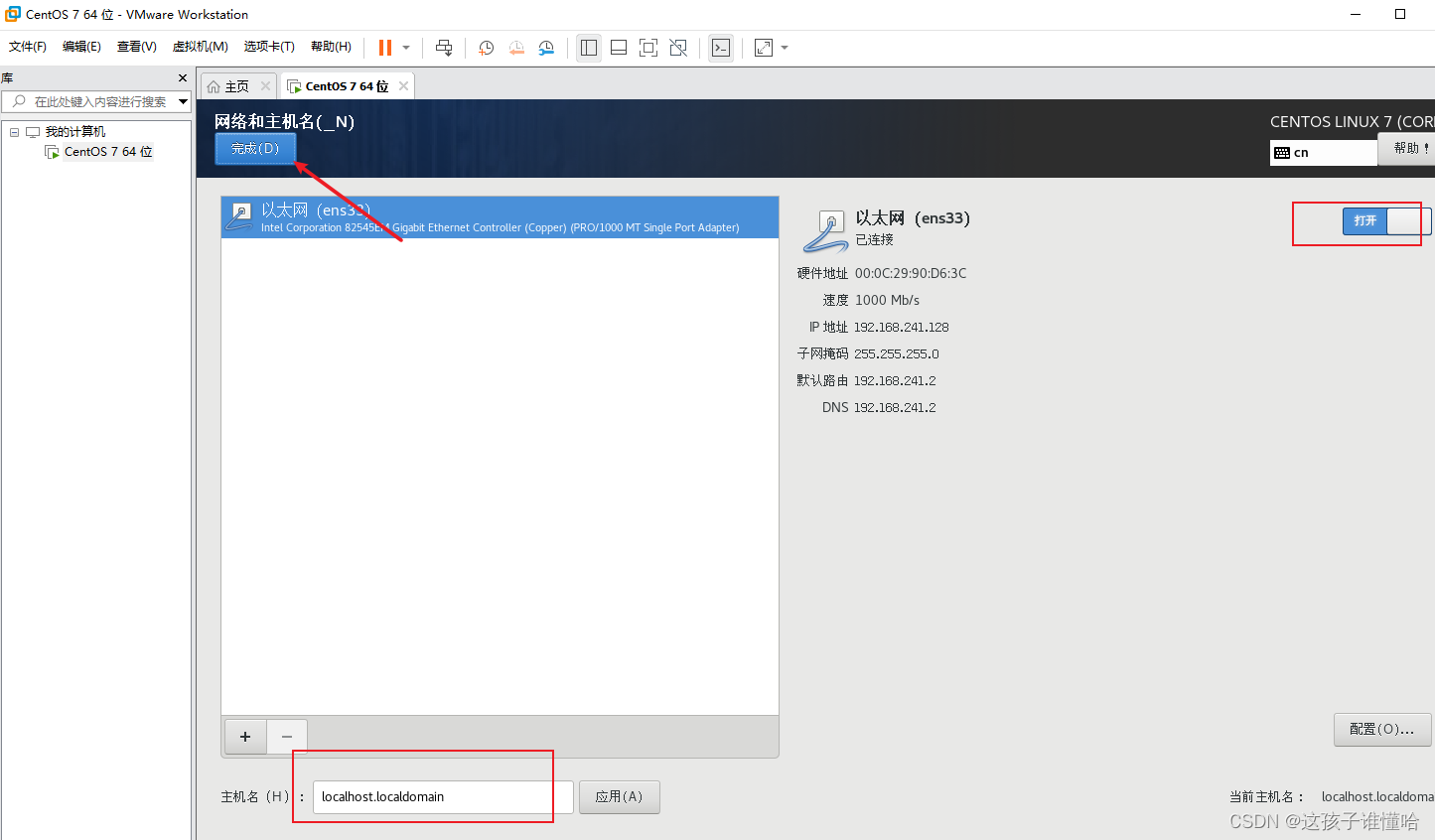Expand the stretch display dropdown arrow
The width and height of the screenshot is (1435, 840).
[785, 48]
